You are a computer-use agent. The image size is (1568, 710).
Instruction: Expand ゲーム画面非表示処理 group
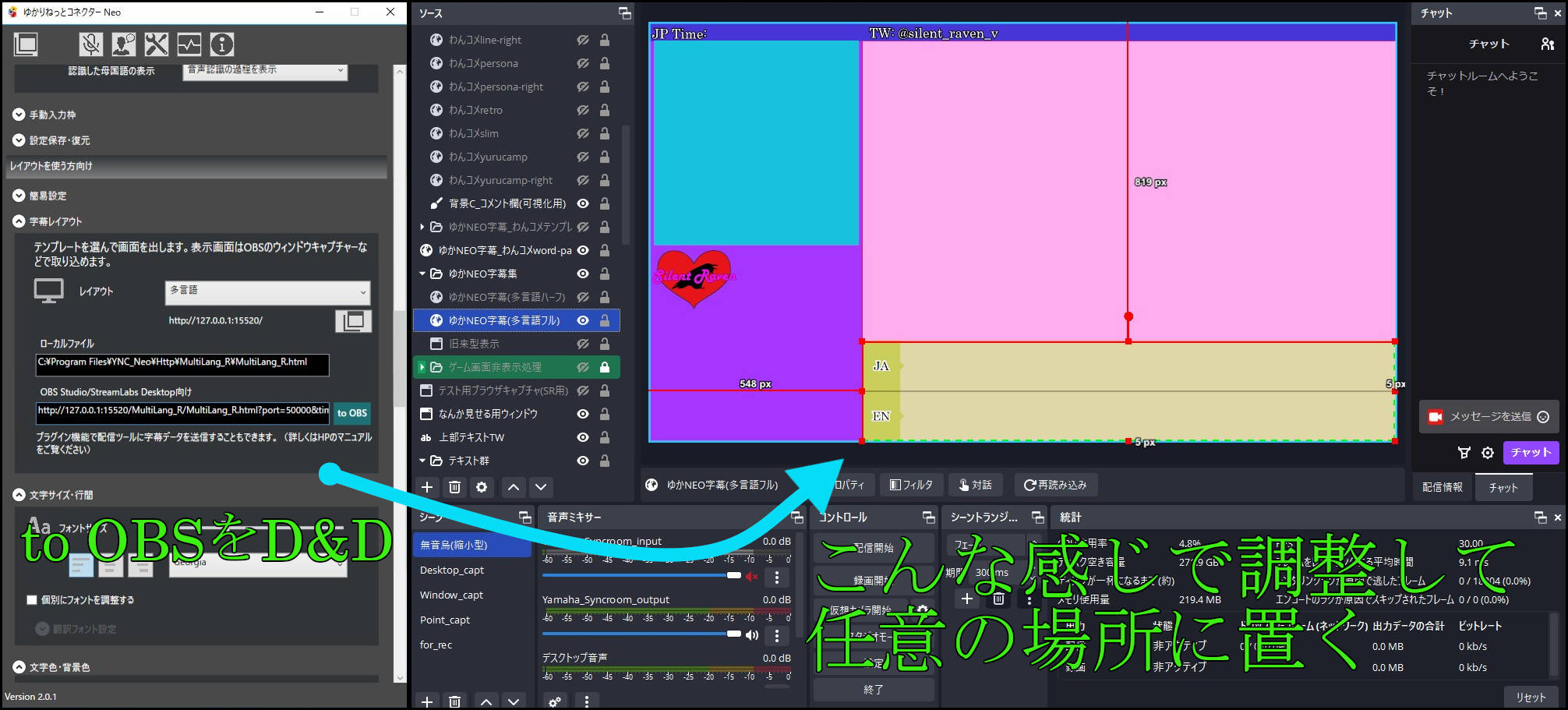422,367
